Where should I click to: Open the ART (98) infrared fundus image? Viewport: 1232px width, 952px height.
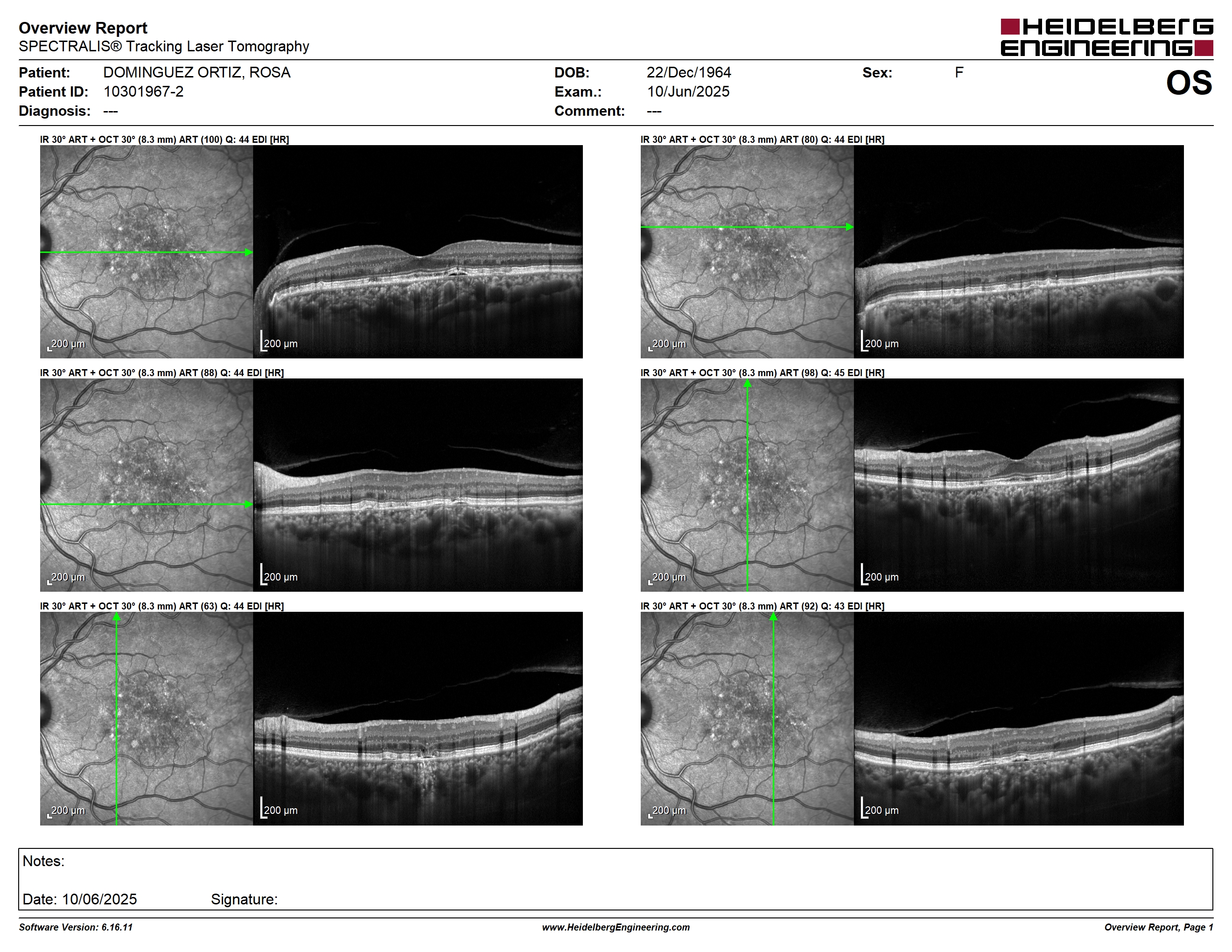tap(748, 485)
